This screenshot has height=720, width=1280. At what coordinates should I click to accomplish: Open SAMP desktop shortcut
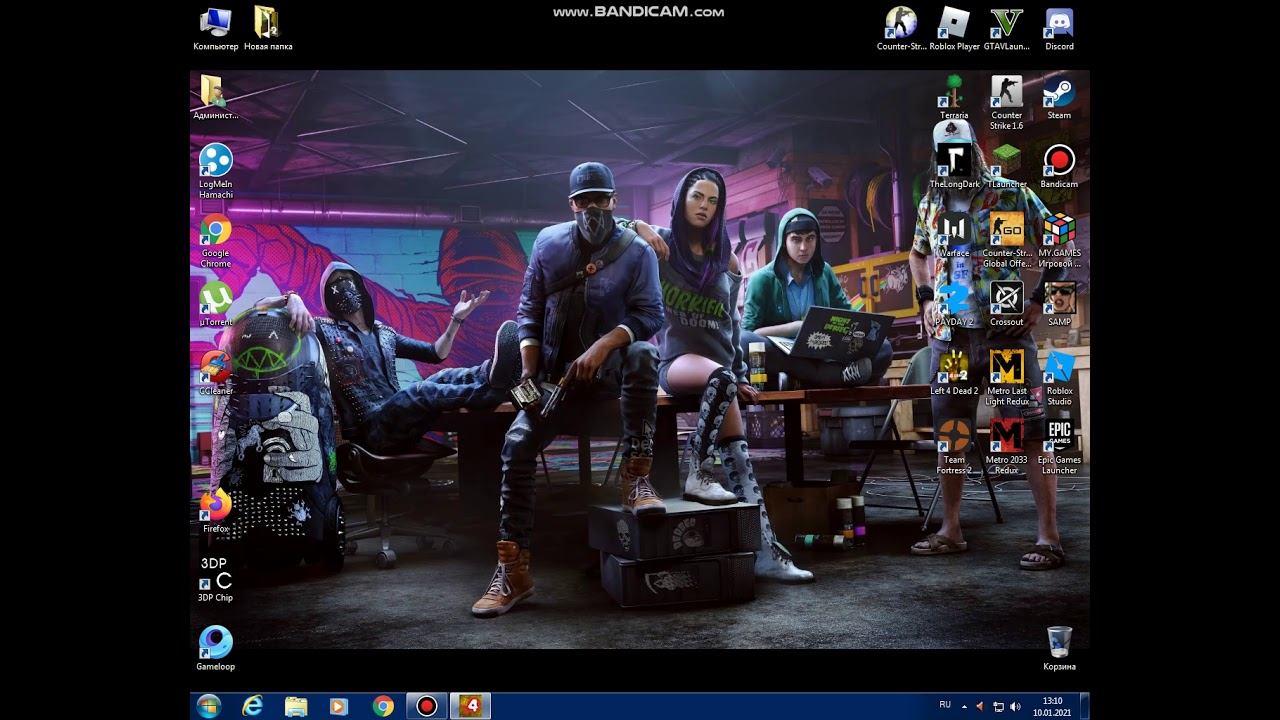pyautogui.click(x=1059, y=304)
